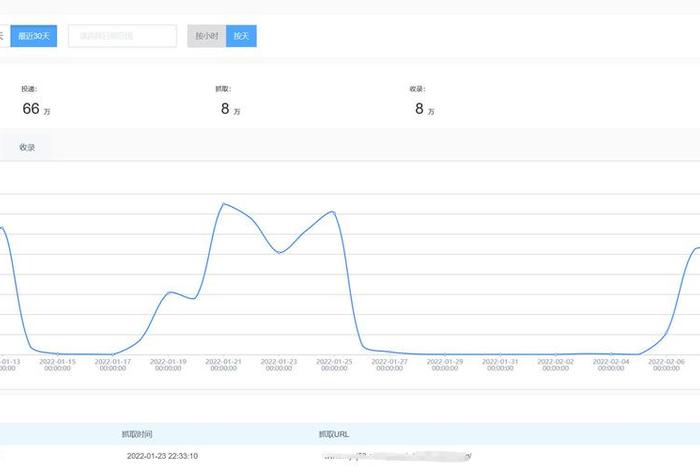Click the 抓取URL column header
Viewport: 700px width, 470px height.
tap(334, 434)
